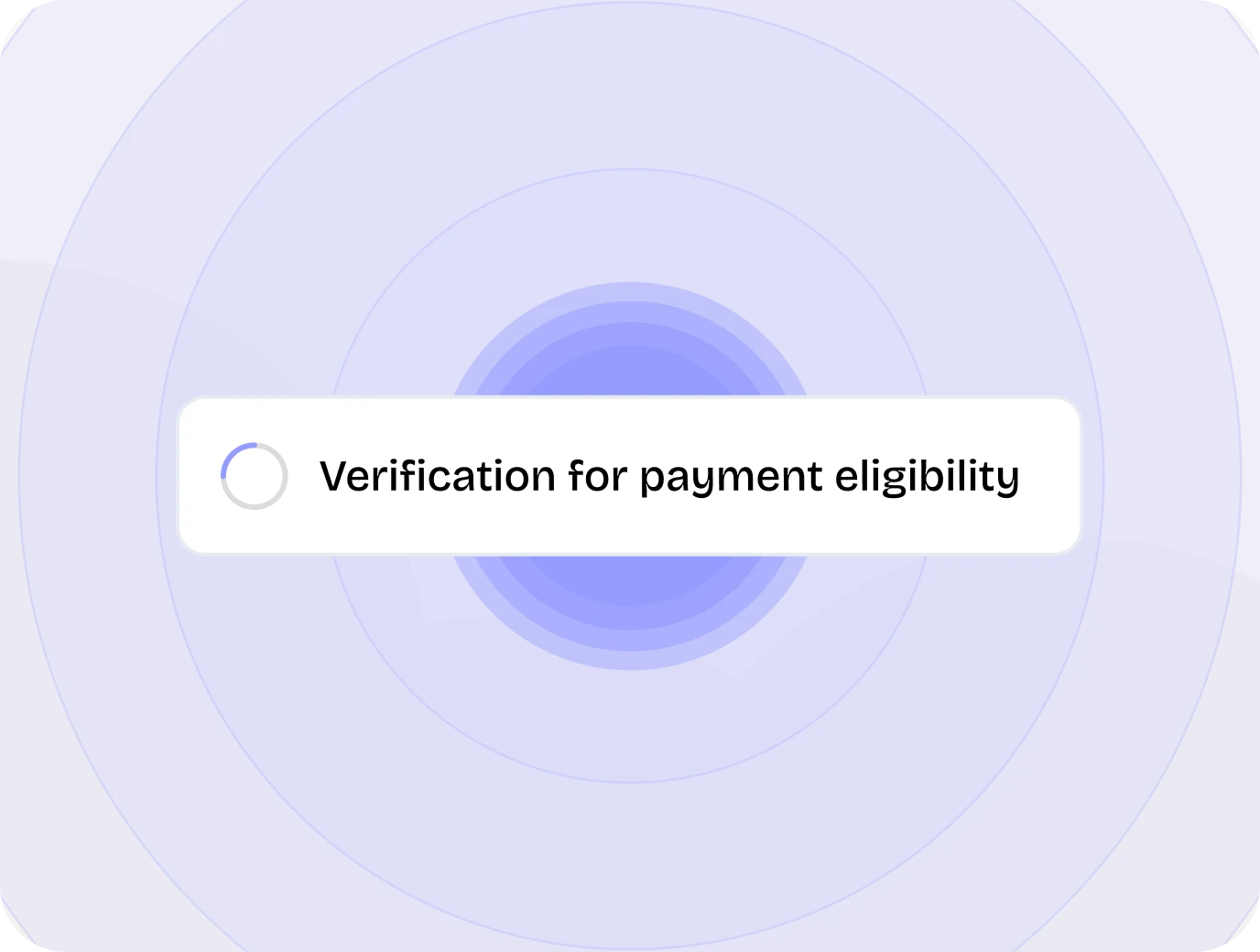Click the blue arc of the spinner

pos(232,455)
